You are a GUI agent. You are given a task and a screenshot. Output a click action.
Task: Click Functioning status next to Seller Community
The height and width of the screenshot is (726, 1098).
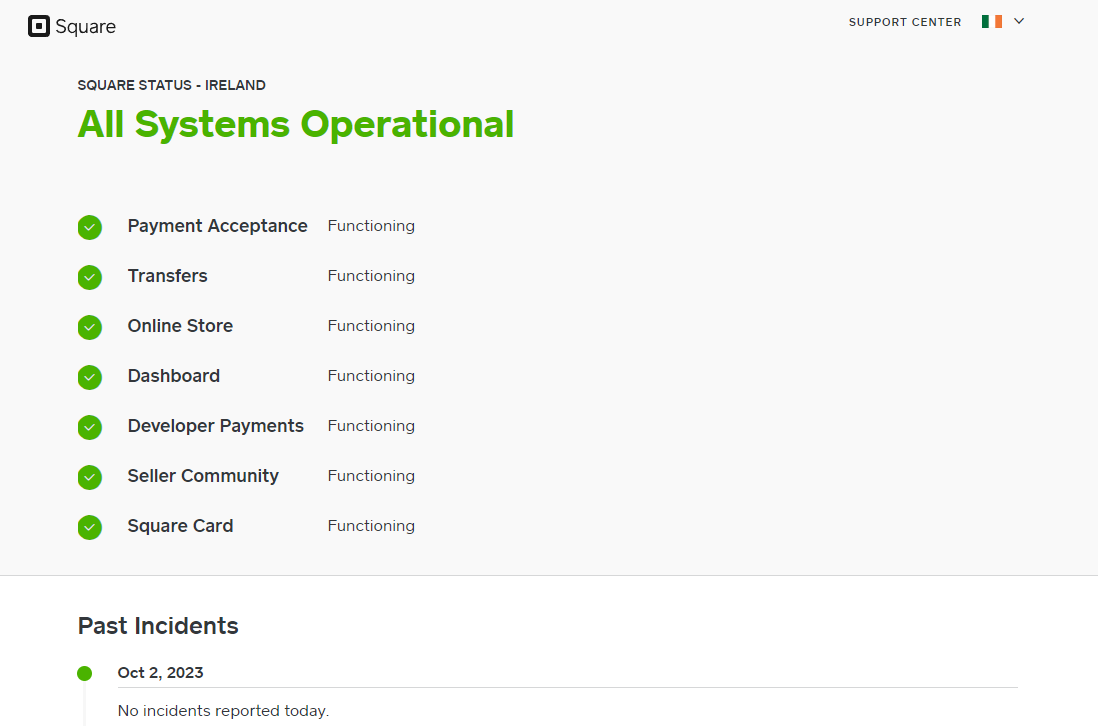click(371, 476)
